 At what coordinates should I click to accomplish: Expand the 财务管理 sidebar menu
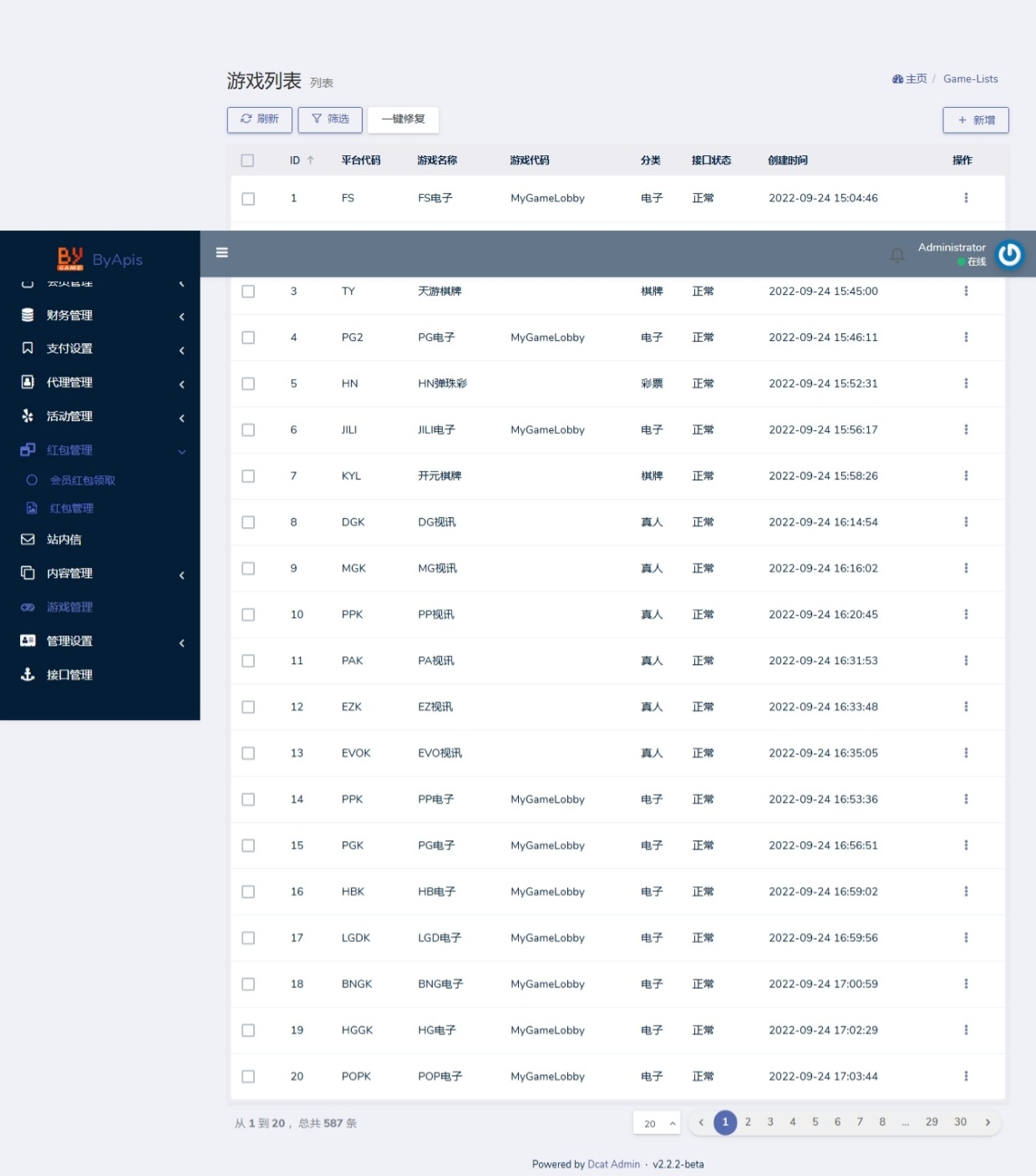100,316
